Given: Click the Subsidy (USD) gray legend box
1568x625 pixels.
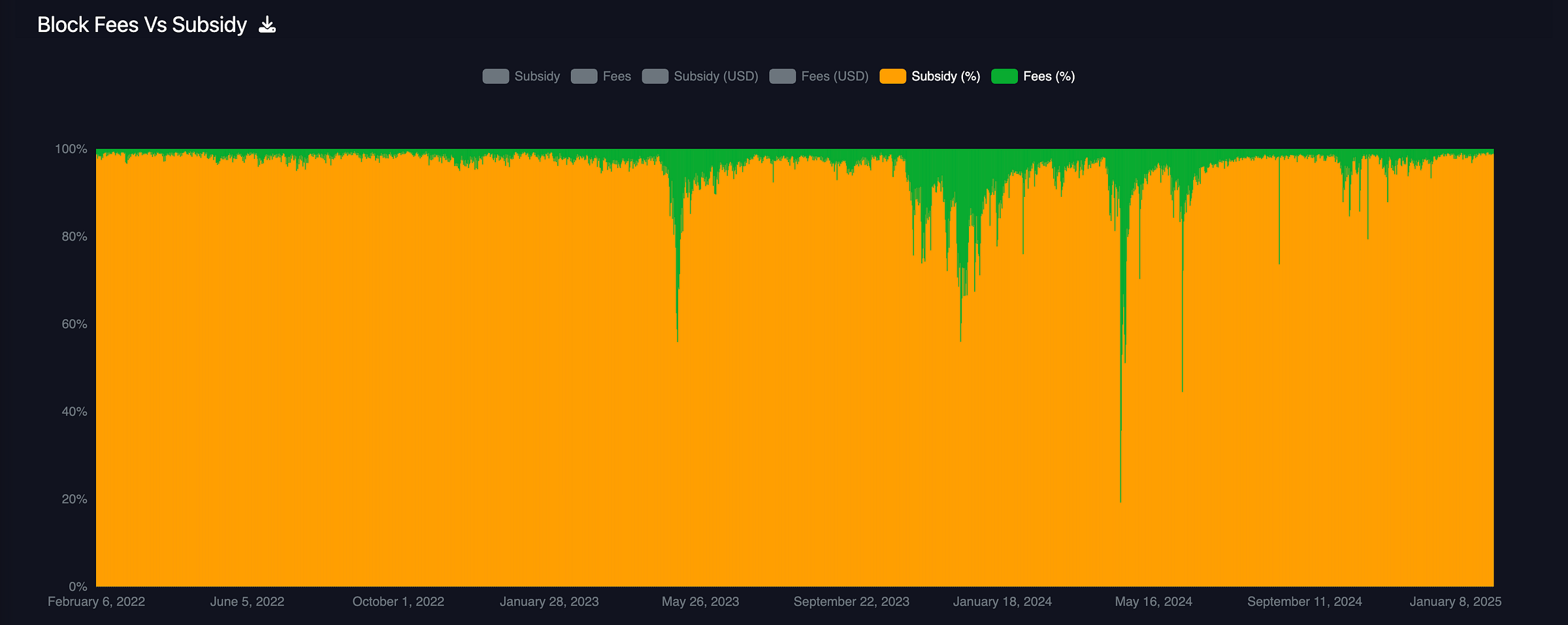Looking at the screenshot, I should coord(655,76).
